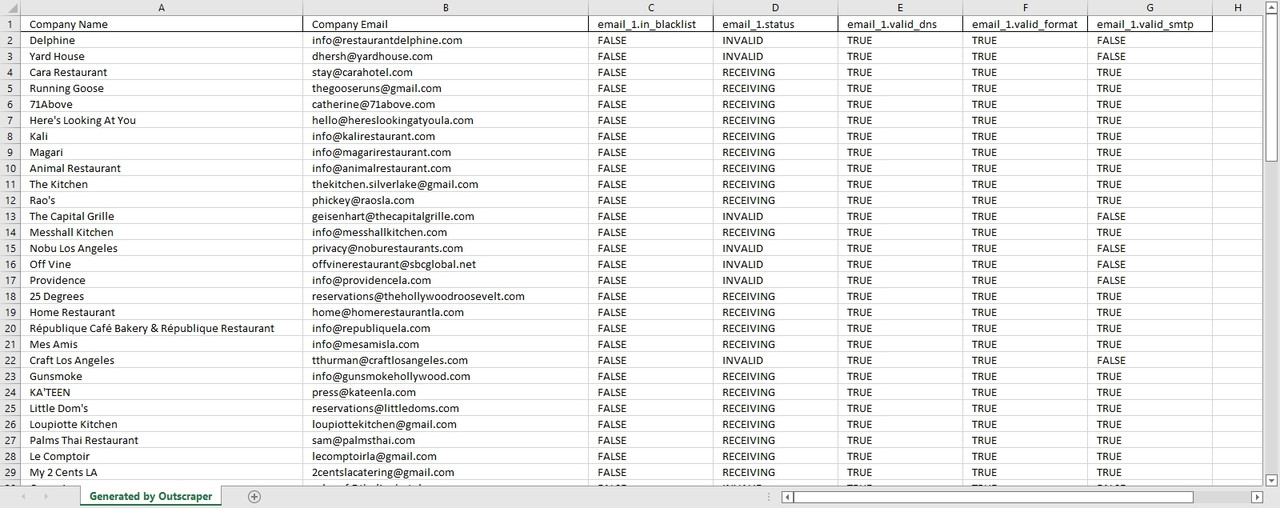Select the République Café Bakery cell
This screenshot has width=1280, height=508.
[163, 328]
